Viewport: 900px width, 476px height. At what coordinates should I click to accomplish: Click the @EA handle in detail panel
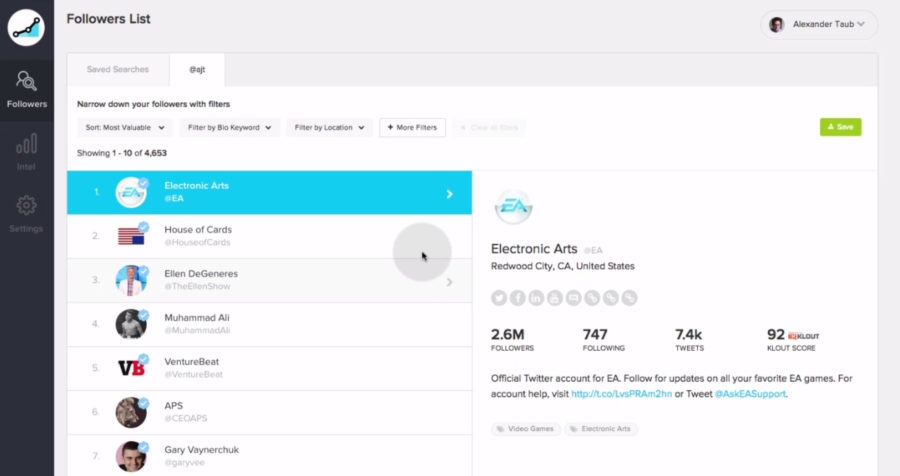point(593,250)
